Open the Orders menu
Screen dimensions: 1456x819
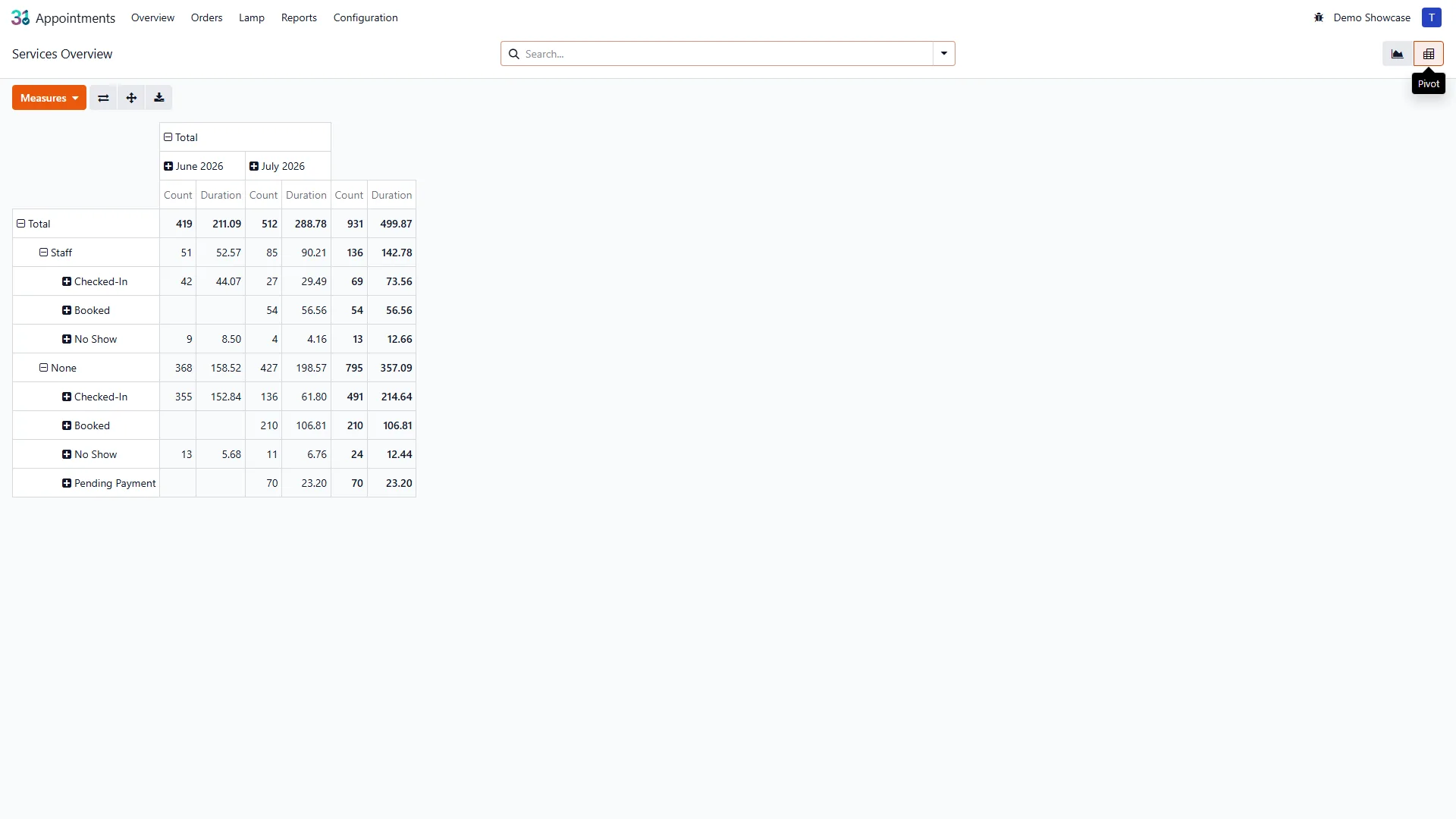coord(206,17)
